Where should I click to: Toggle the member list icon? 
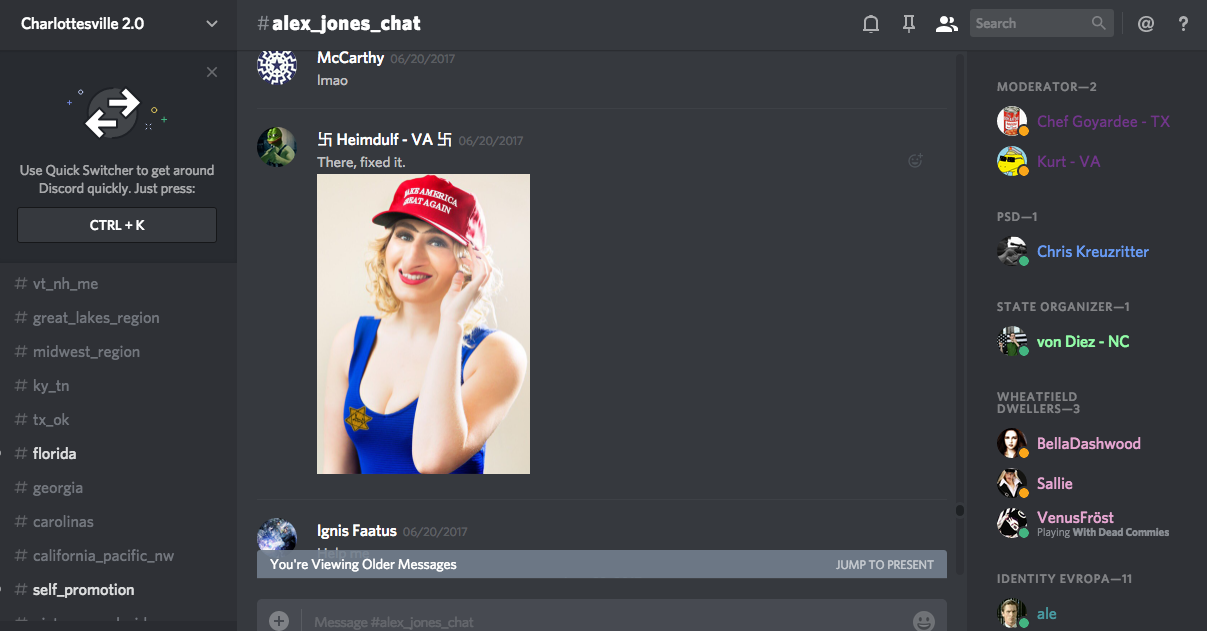click(946, 24)
